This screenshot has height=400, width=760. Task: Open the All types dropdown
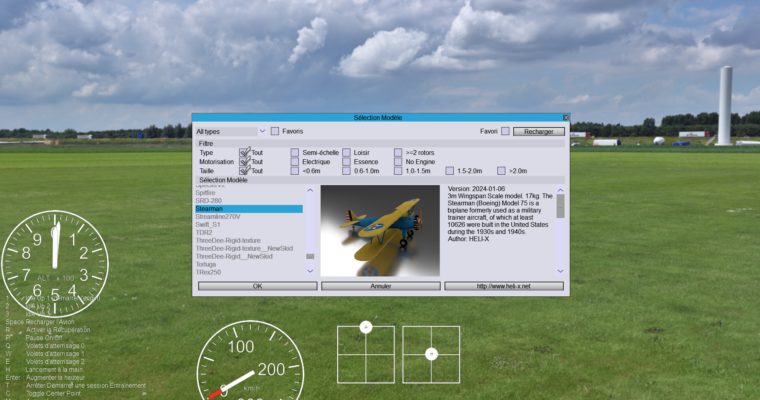262,131
